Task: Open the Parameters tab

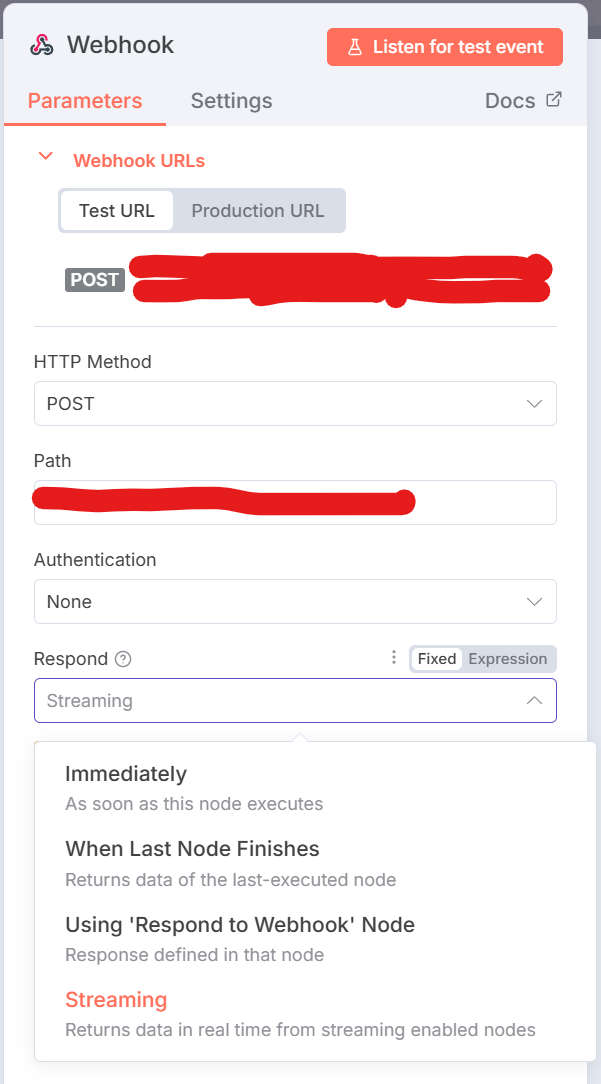Action: coord(85,101)
